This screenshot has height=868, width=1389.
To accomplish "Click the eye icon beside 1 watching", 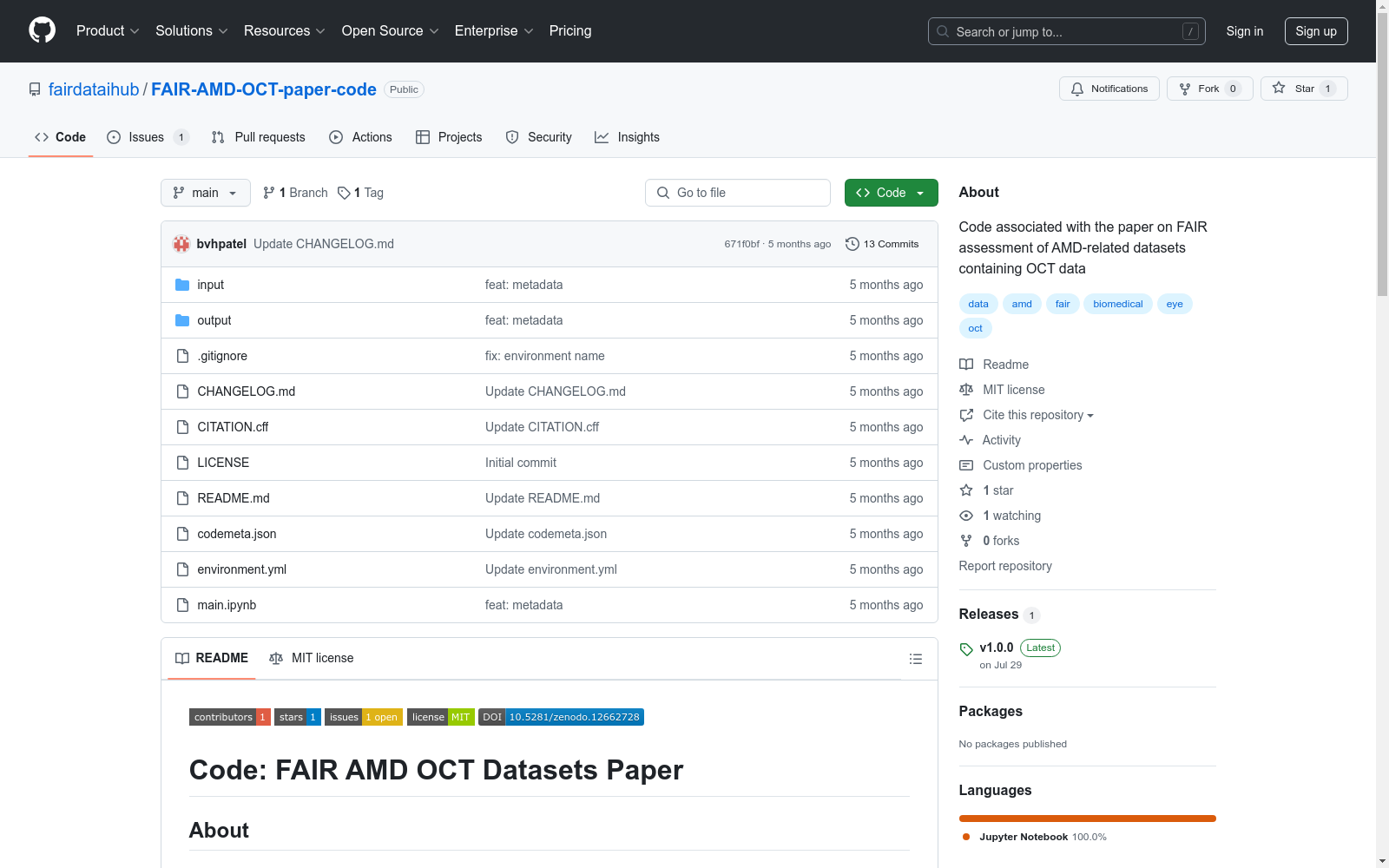I will (965, 516).
